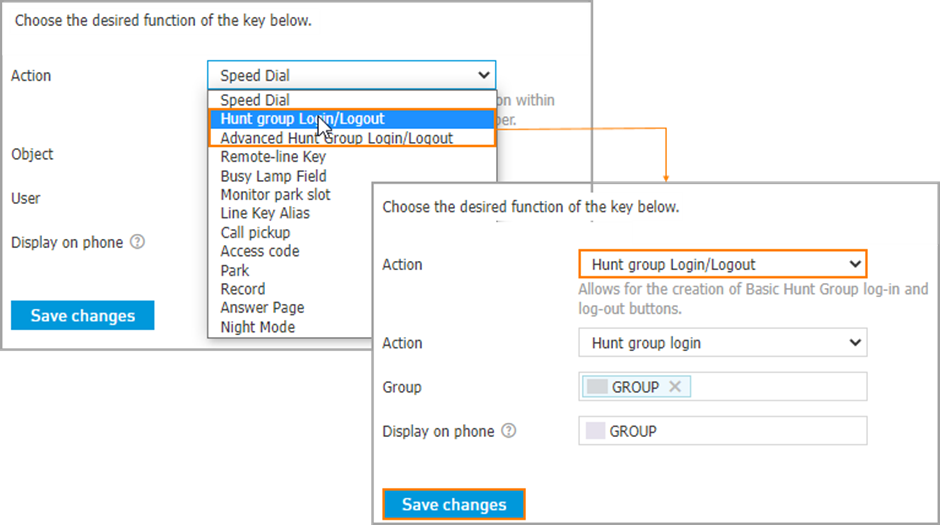
Task: Select Remote-line Key option
Action: tap(273, 157)
